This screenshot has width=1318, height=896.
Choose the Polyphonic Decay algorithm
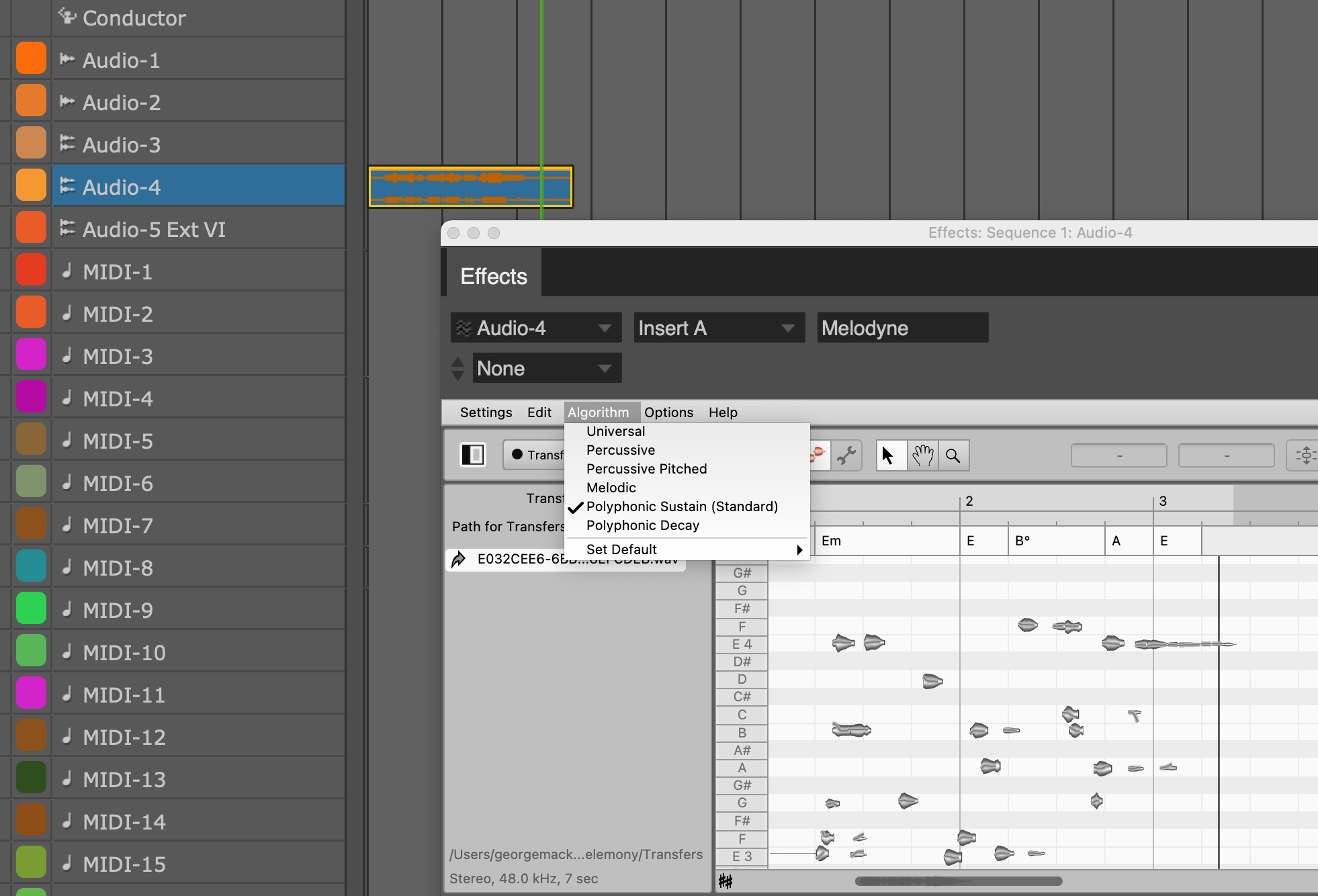tap(642, 525)
